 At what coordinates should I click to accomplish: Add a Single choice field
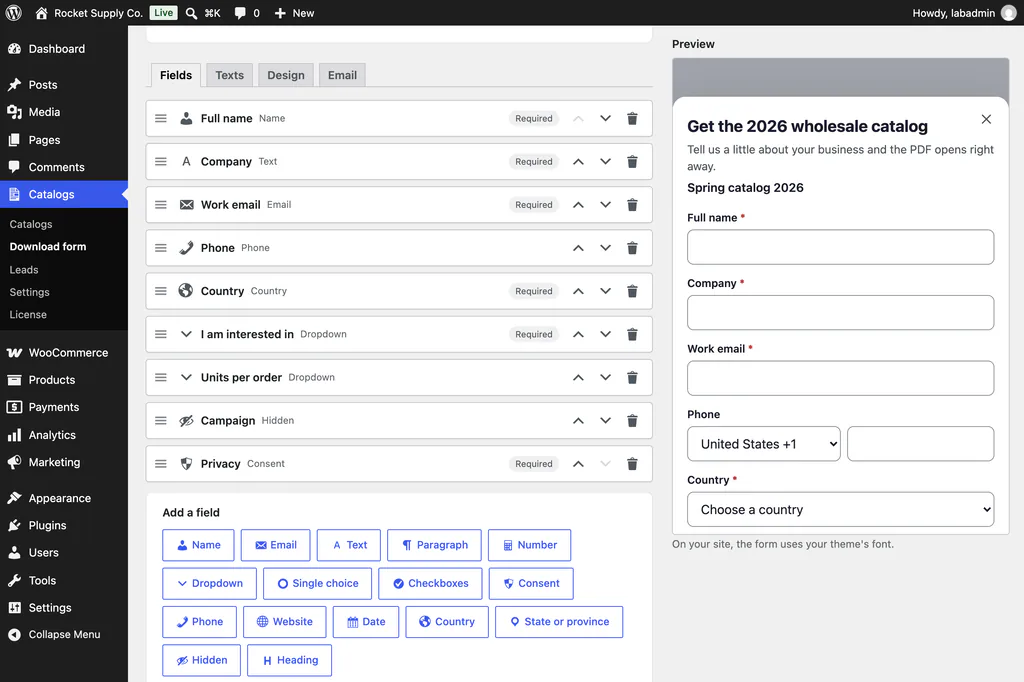pos(317,583)
